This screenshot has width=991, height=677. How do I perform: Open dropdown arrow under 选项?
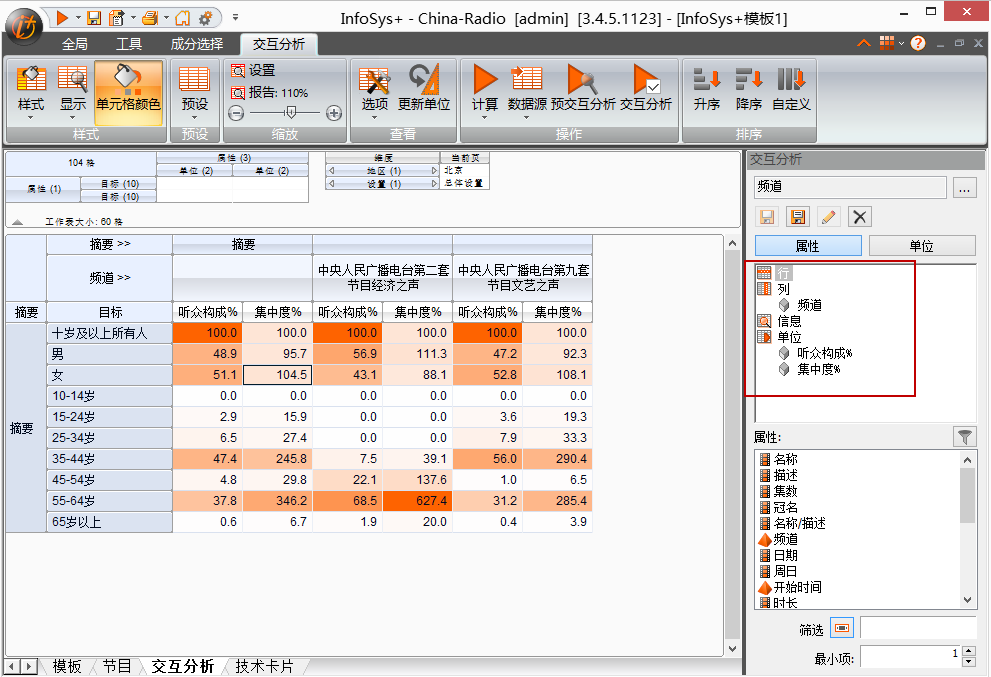pyautogui.click(x=374, y=118)
